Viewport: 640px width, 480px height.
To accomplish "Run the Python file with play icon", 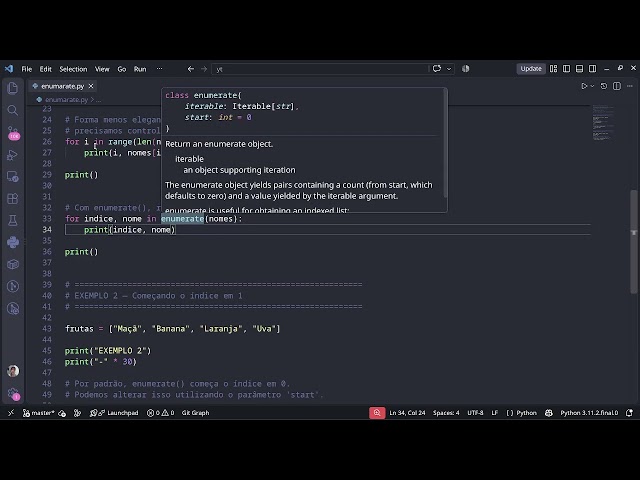I will (x=584, y=86).
